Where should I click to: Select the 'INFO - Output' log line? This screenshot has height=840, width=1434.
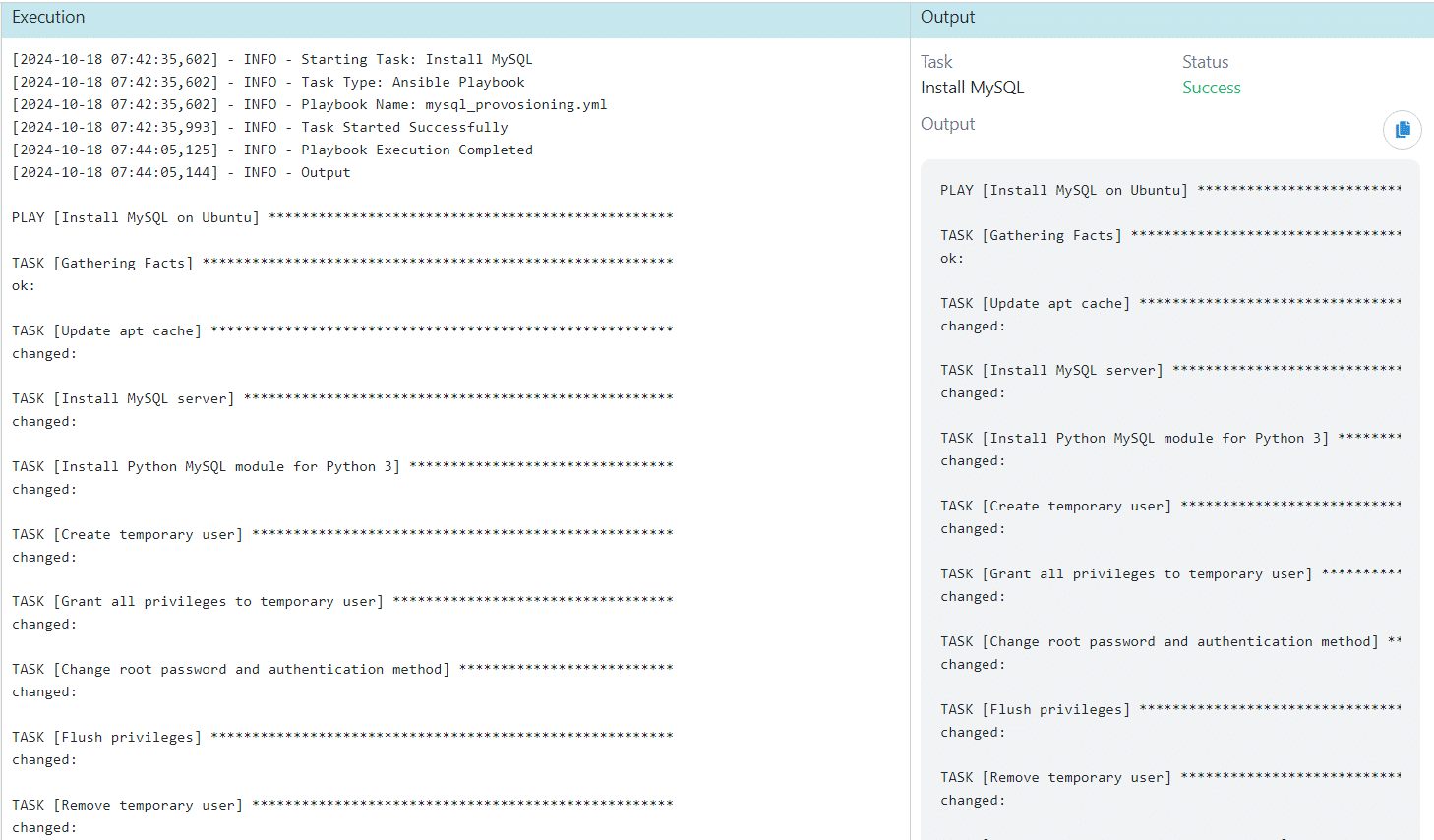pyautogui.click(x=181, y=173)
